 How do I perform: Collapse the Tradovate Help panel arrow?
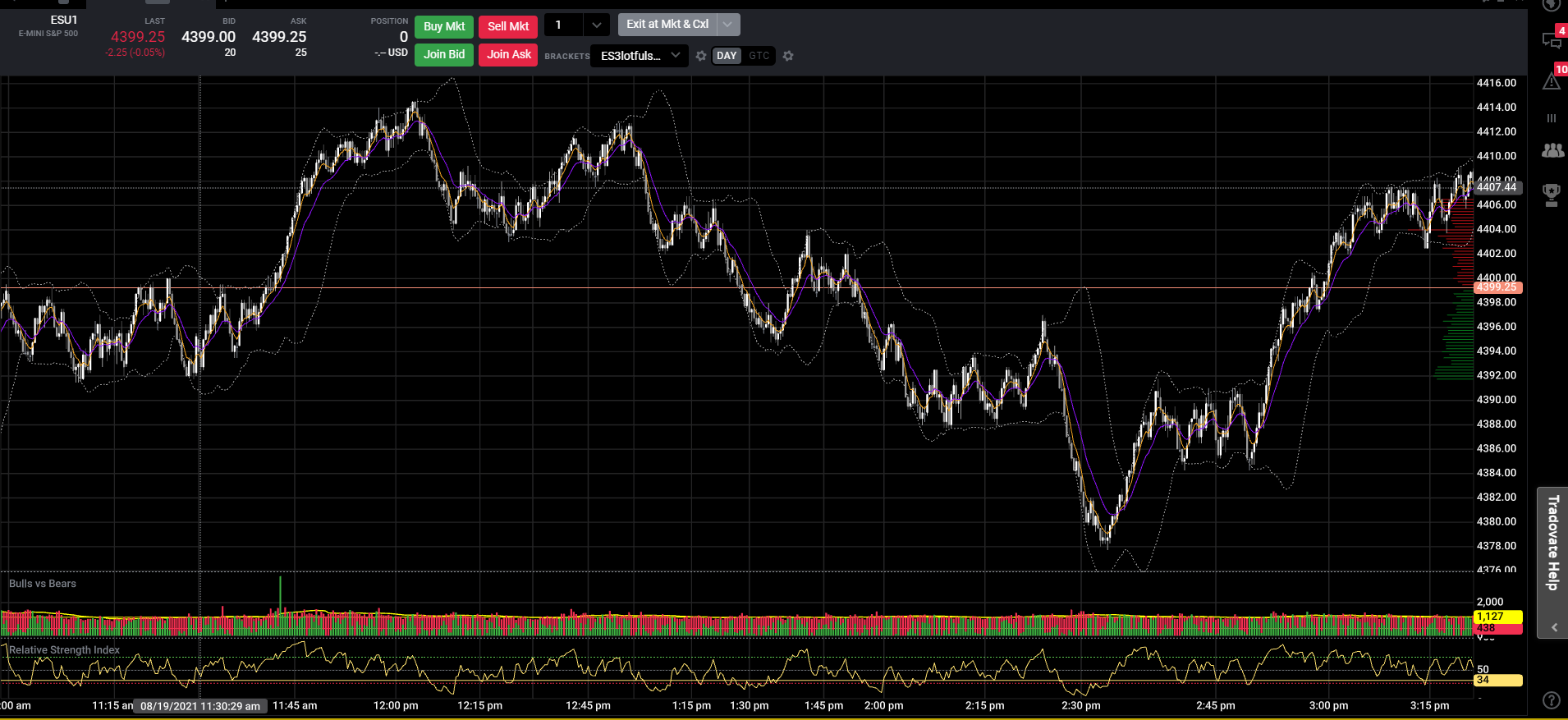pos(1554,627)
